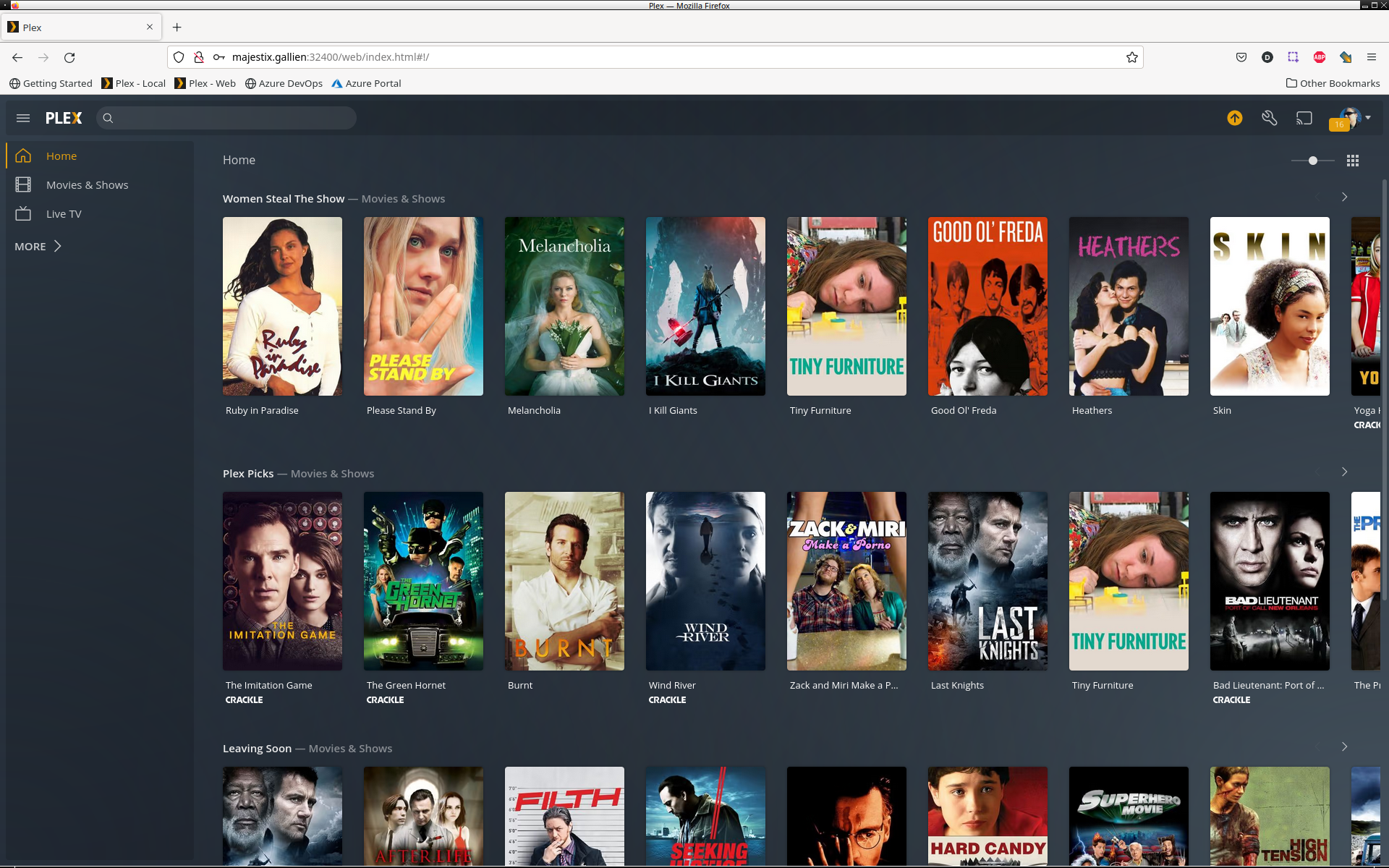Click the PLEX logo
Viewport: 1389px width, 868px height.
(64, 118)
